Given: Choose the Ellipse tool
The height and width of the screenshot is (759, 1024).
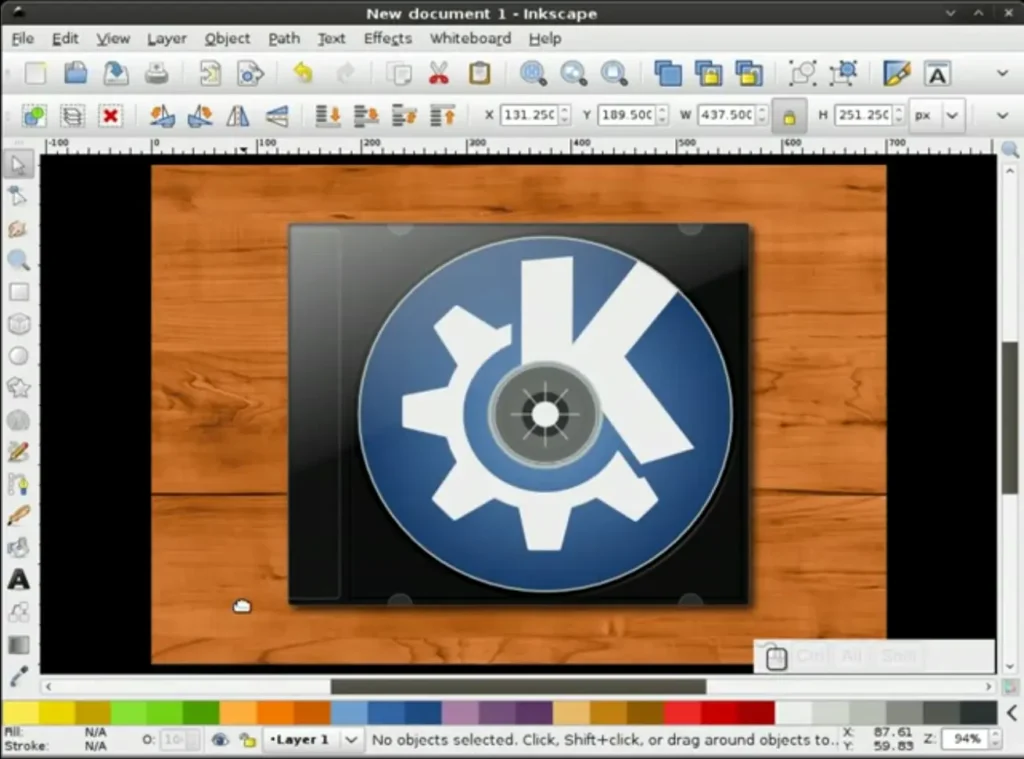Looking at the screenshot, I should tap(18, 356).
